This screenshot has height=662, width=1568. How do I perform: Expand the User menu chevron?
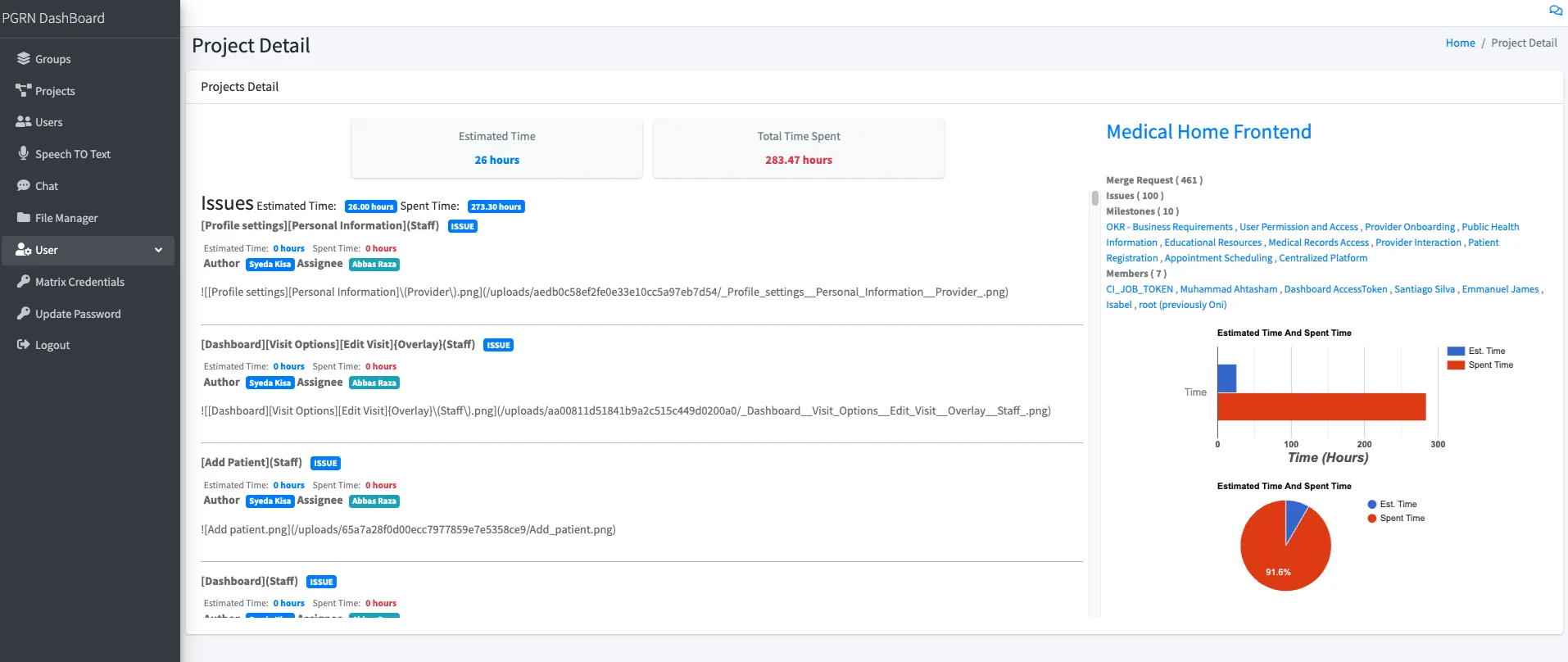[158, 250]
